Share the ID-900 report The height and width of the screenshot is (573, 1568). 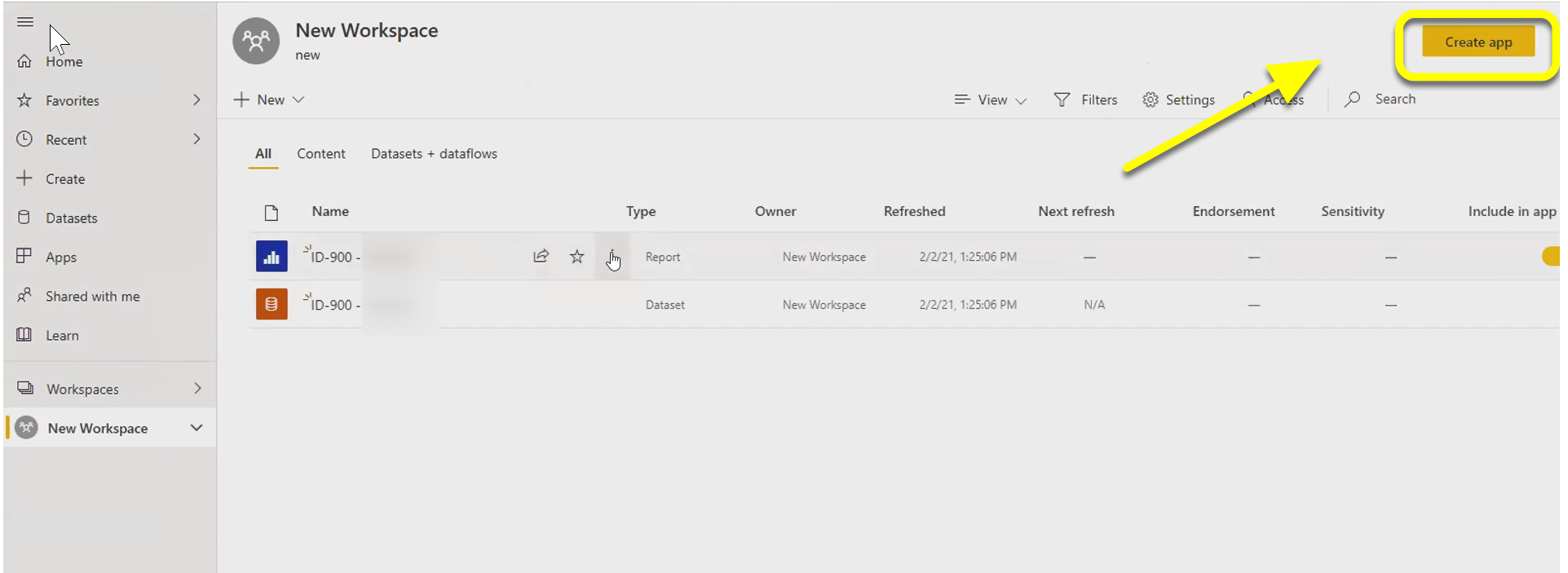541,257
